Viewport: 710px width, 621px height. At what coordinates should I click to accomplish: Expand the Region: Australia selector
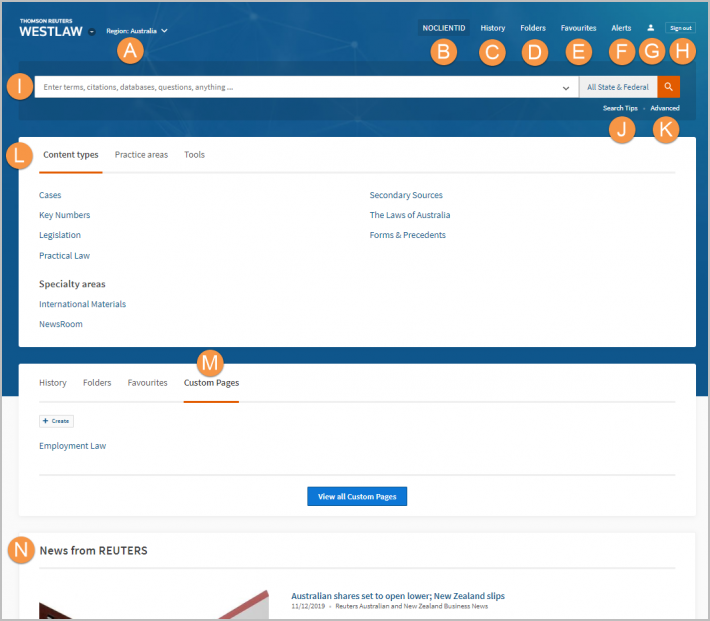[137, 31]
